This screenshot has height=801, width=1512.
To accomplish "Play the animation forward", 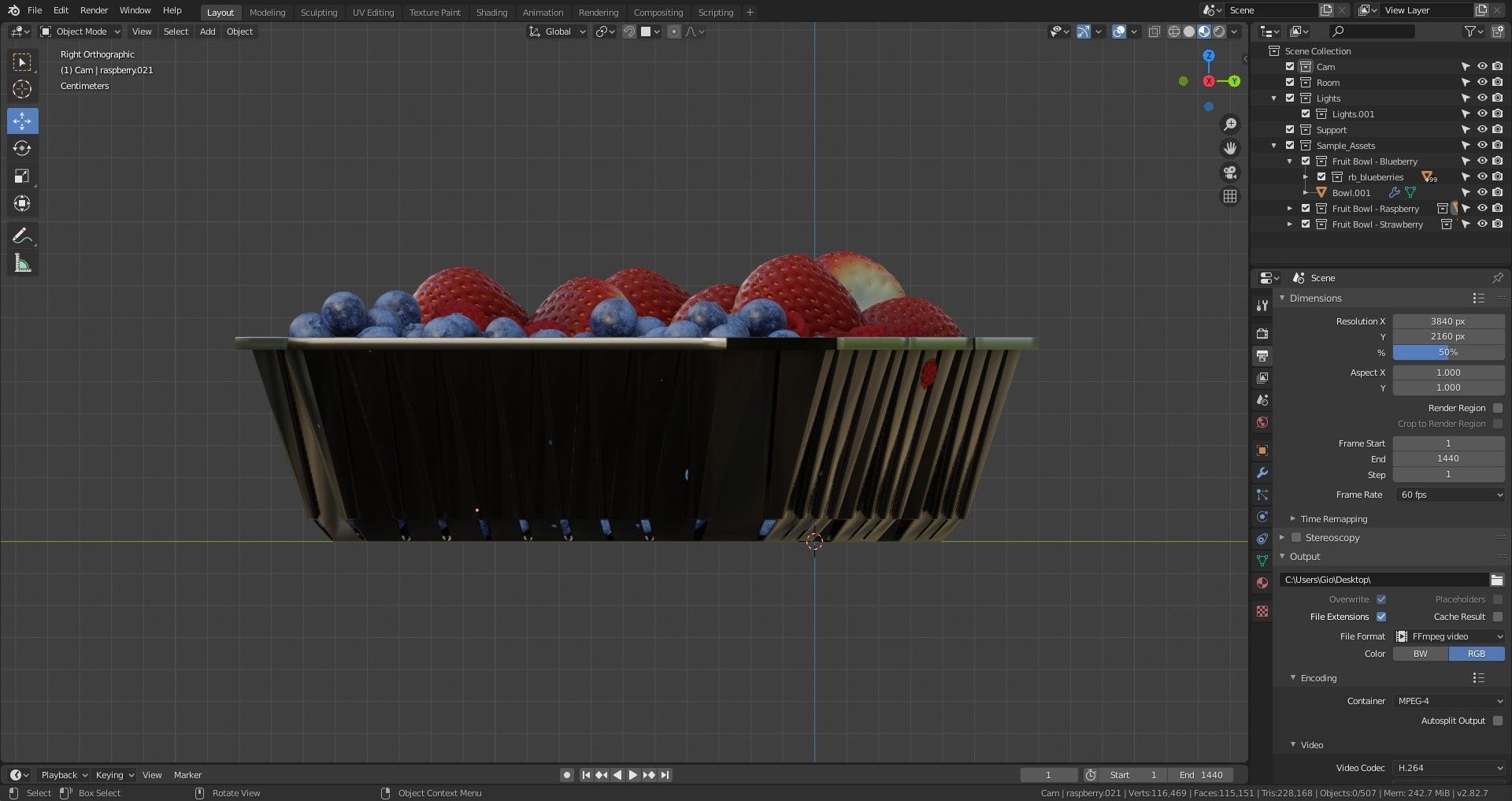I will click(x=632, y=775).
